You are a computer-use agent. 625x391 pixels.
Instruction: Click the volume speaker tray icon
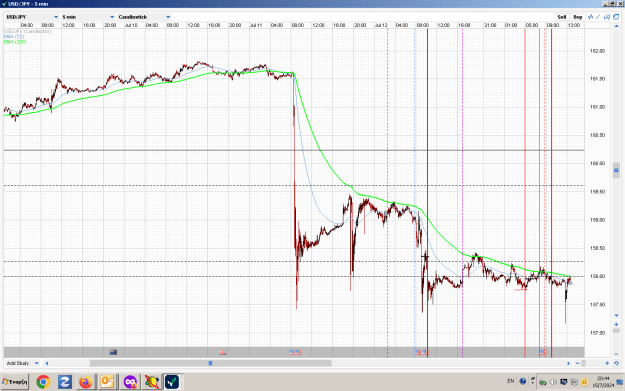553,382
